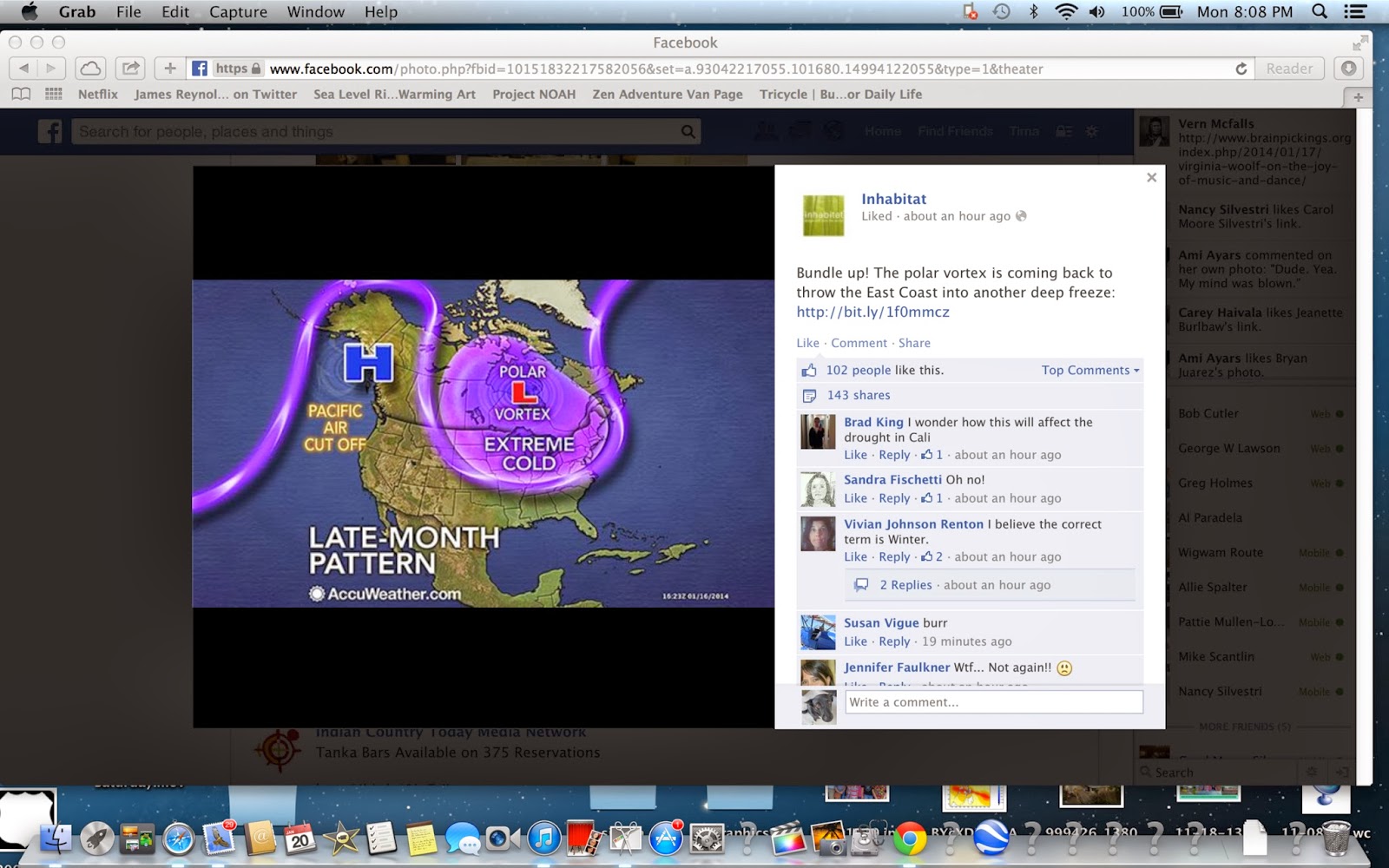Screen dimensions: 1389x868
Task: Click the Write a comment field
Action: pyautogui.click(x=994, y=702)
